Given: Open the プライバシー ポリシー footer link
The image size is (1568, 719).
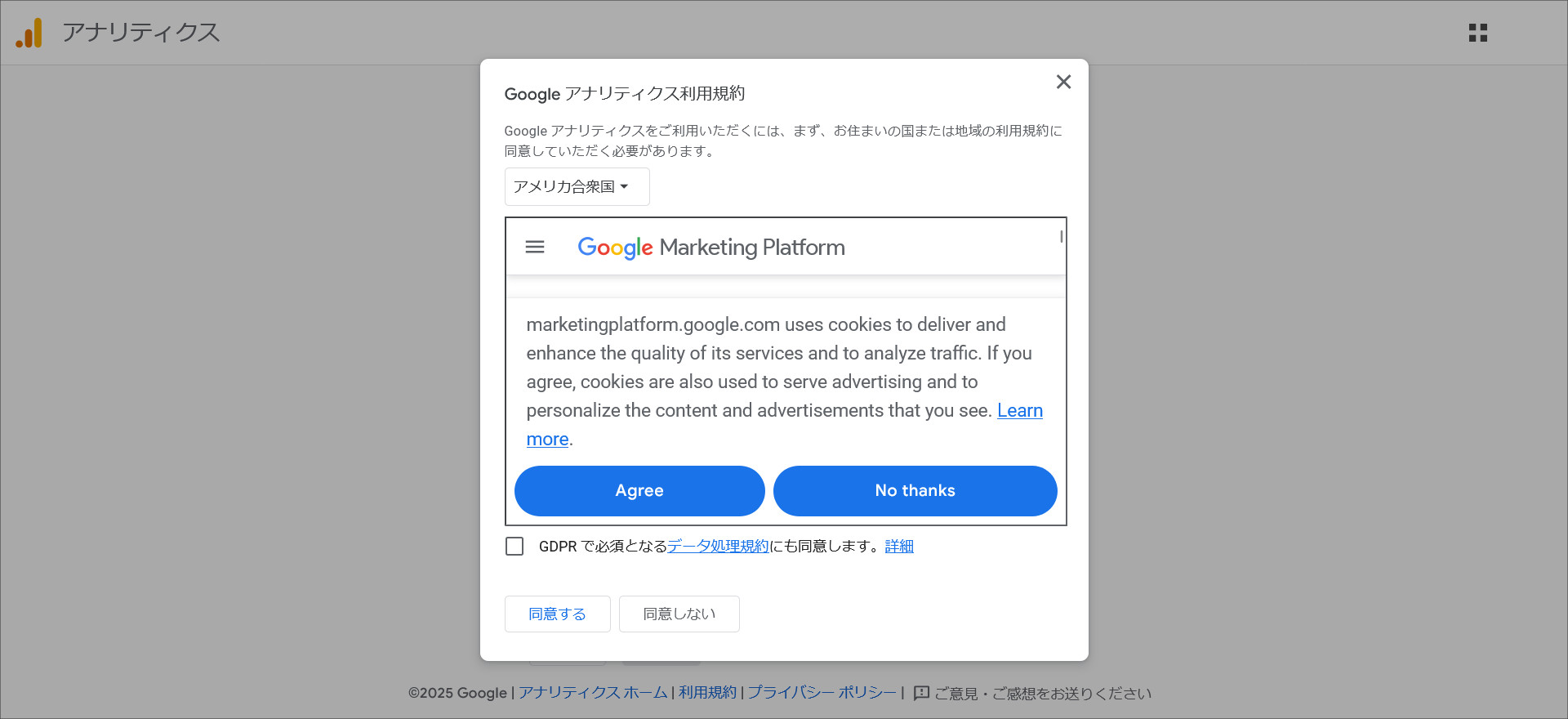Looking at the screenshot, I should click(822, 693).
